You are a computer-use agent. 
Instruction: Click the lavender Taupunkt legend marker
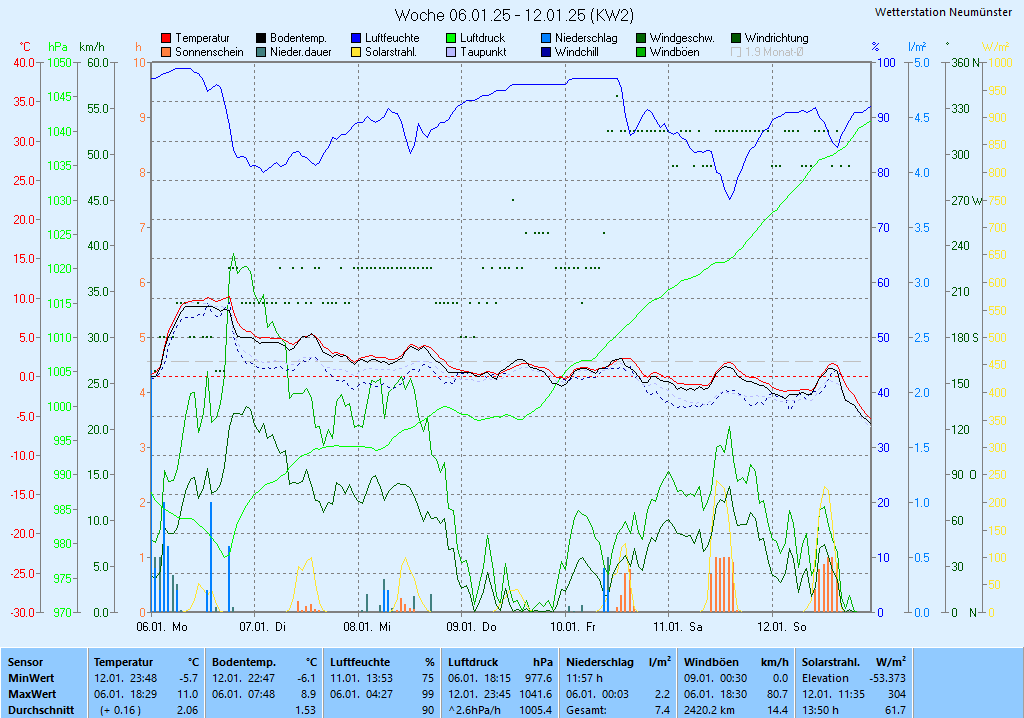pos(451,52)
